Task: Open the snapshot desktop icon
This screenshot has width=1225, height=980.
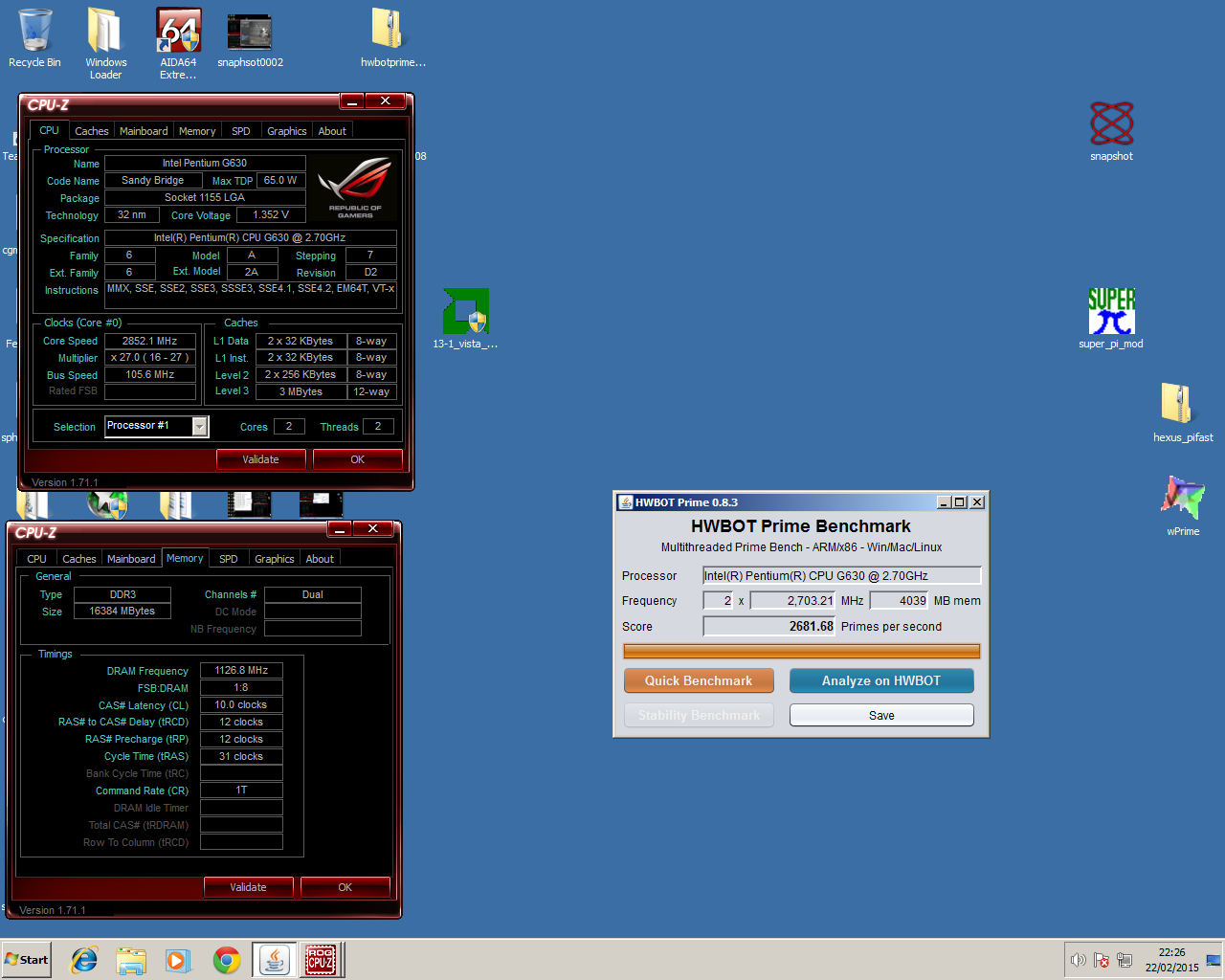Action: pyautogui.click(x=1111, y=131)
